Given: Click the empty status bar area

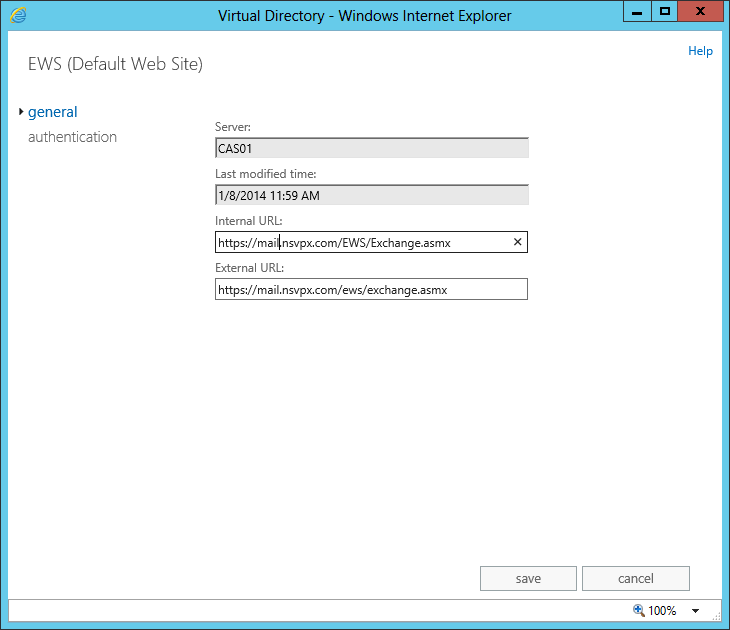Looking at the screenshot, I should (300, 610).
